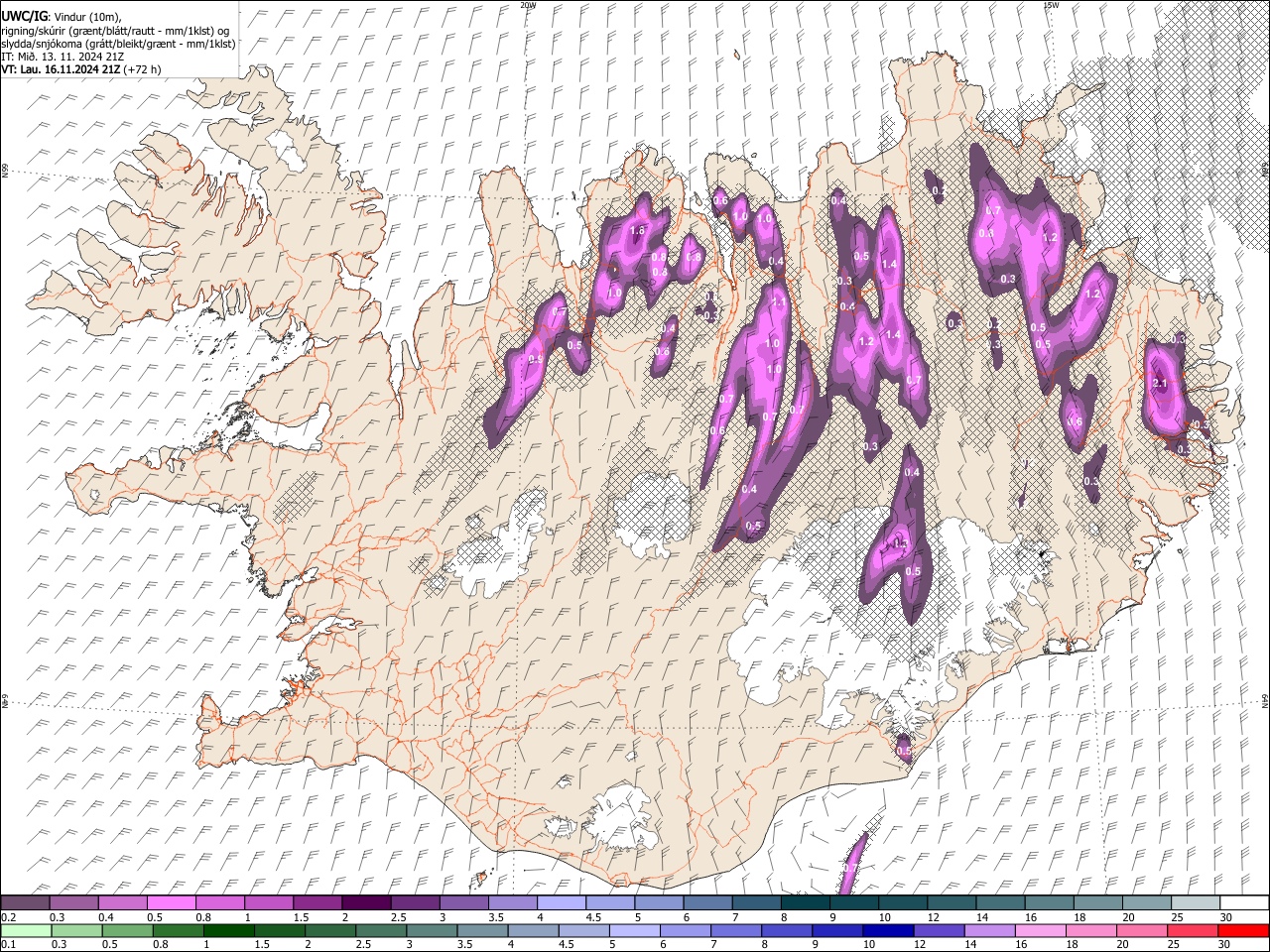Click the VT: Lau. 16.11.2024 21Z (+72 h) line
The height and width of the screenshot is (952, 1270).
click(80, 69)
